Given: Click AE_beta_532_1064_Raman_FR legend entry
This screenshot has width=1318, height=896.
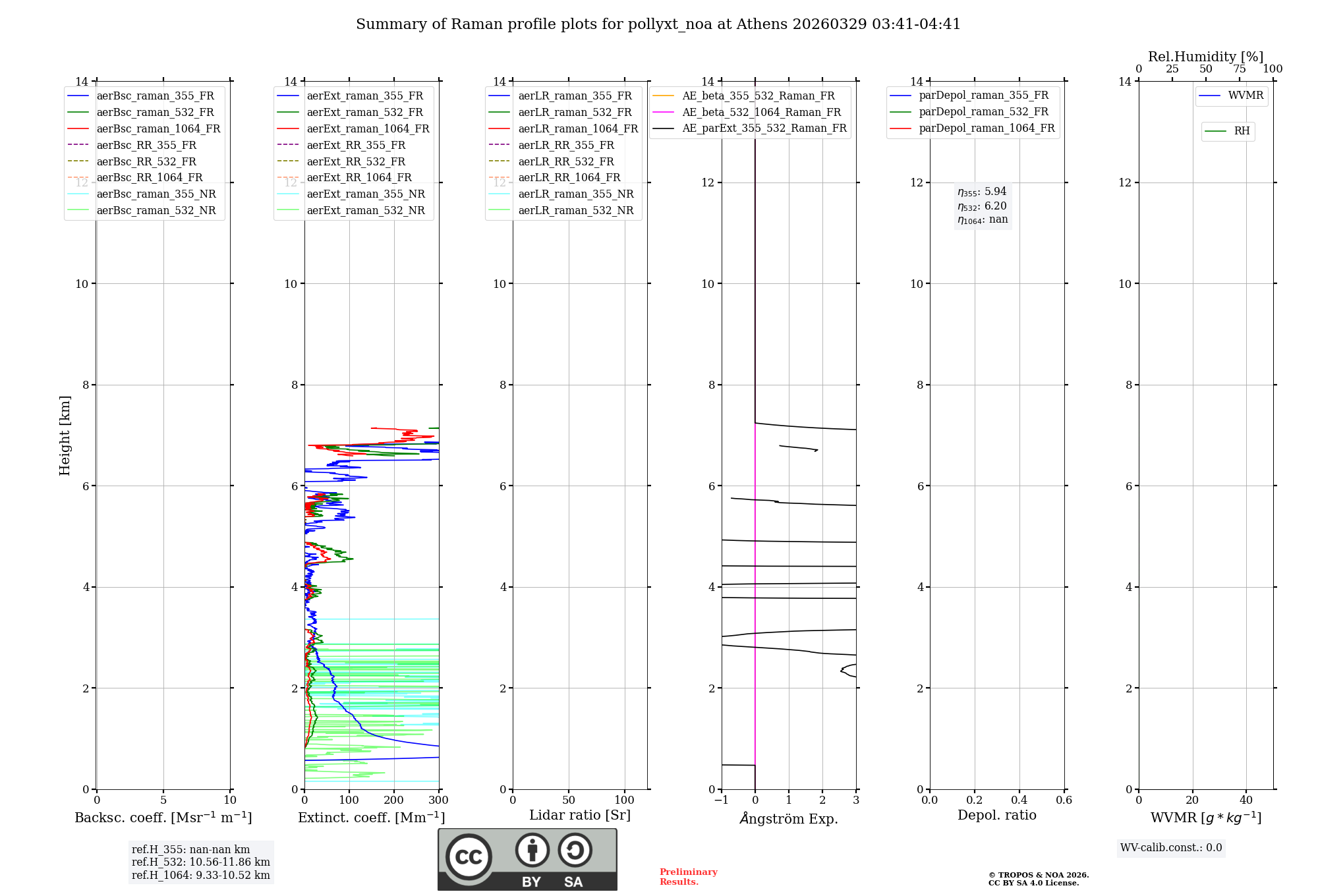Looking at the screenshot, I should (761, 113).
